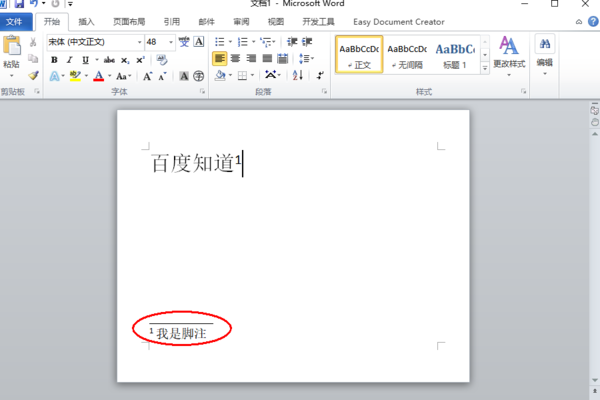Viewport: 600px width, 400px height.
Task: Click Sort A-Z icon
Action: click(x=298, y=75)
